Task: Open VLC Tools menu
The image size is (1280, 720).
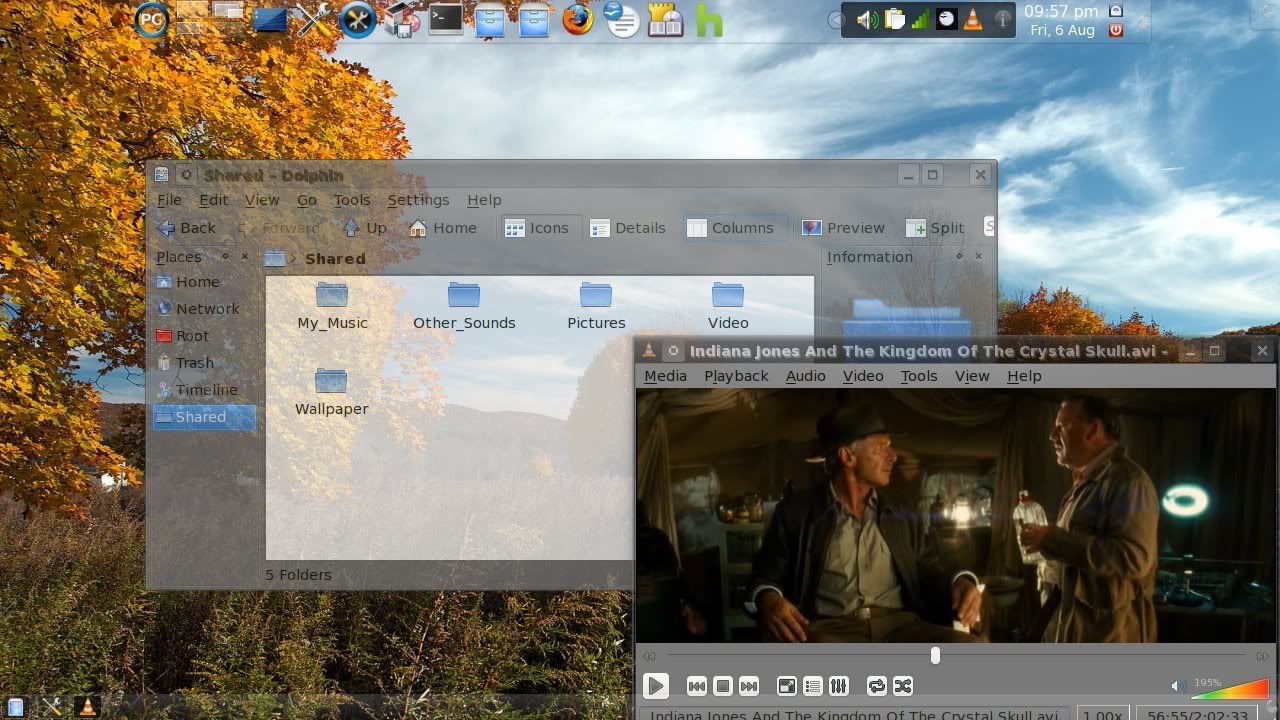Action: [919, 376]
